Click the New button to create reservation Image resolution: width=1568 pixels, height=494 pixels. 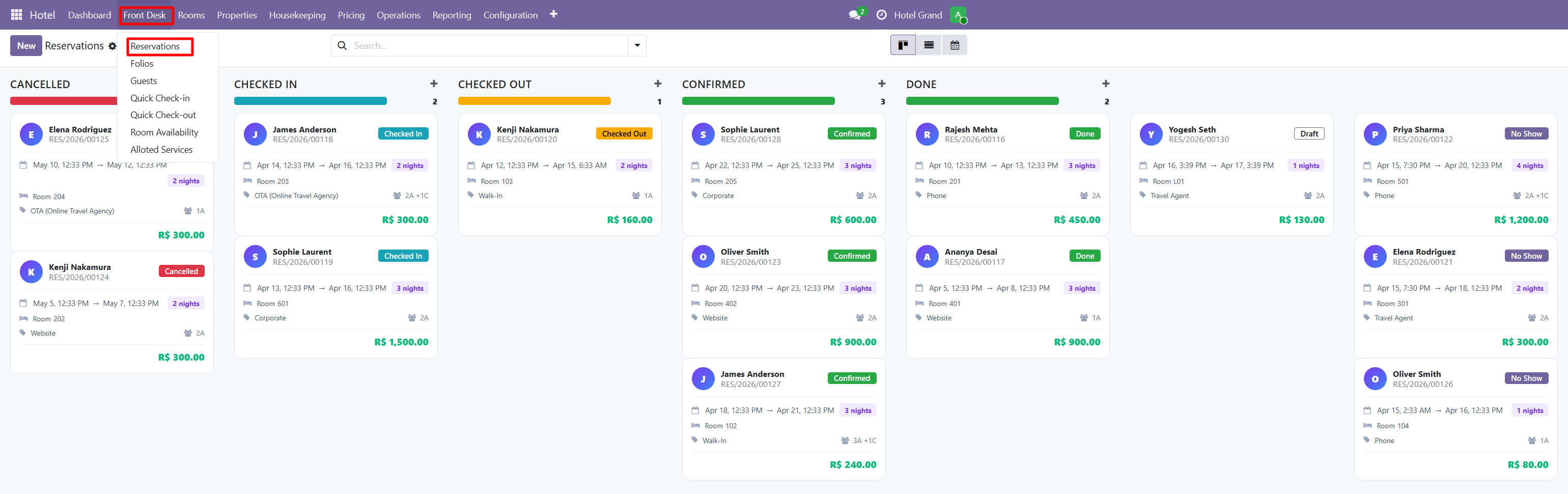tap(25, 45)
